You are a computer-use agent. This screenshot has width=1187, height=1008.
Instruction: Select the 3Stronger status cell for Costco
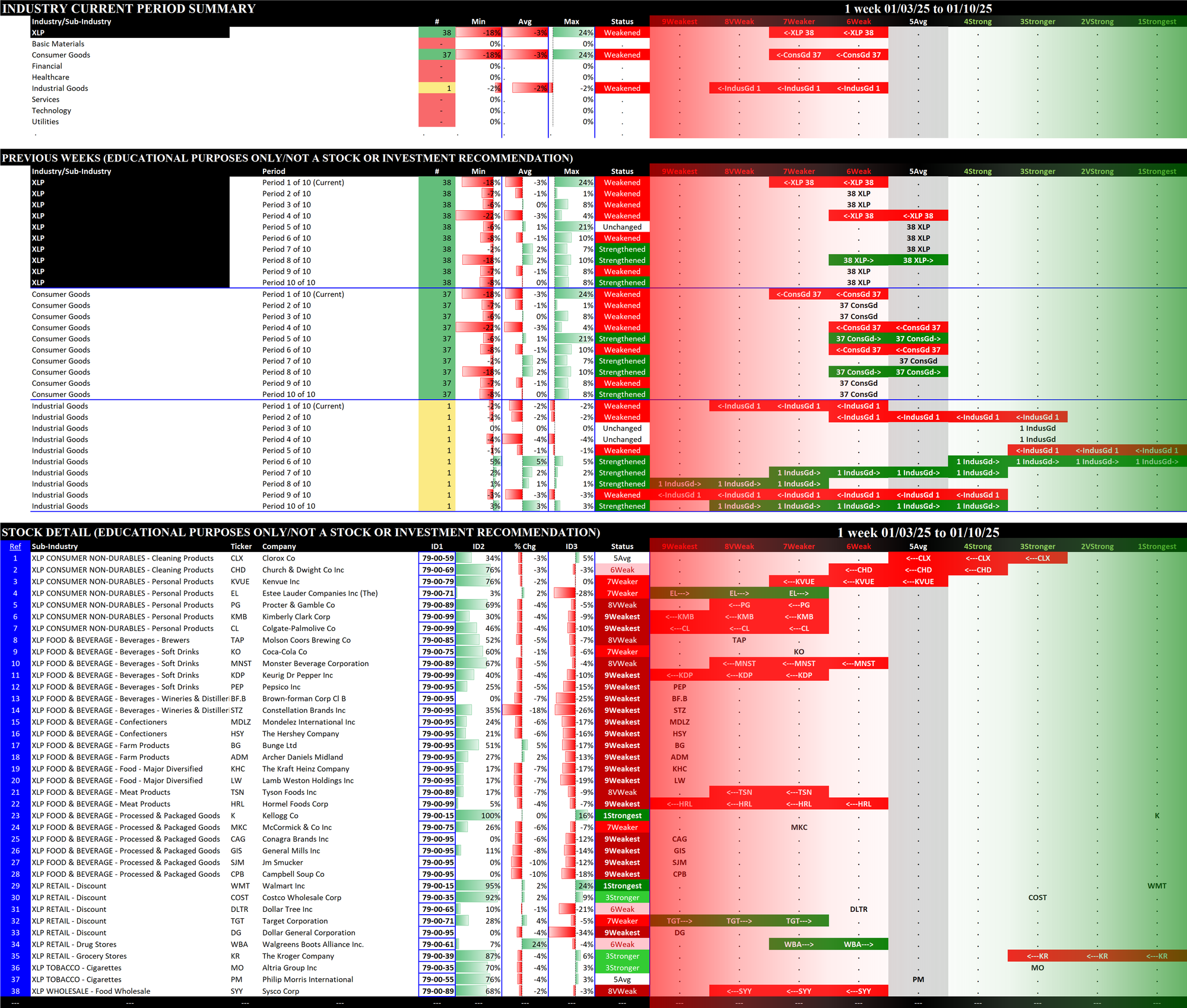(x=622, y=898)
